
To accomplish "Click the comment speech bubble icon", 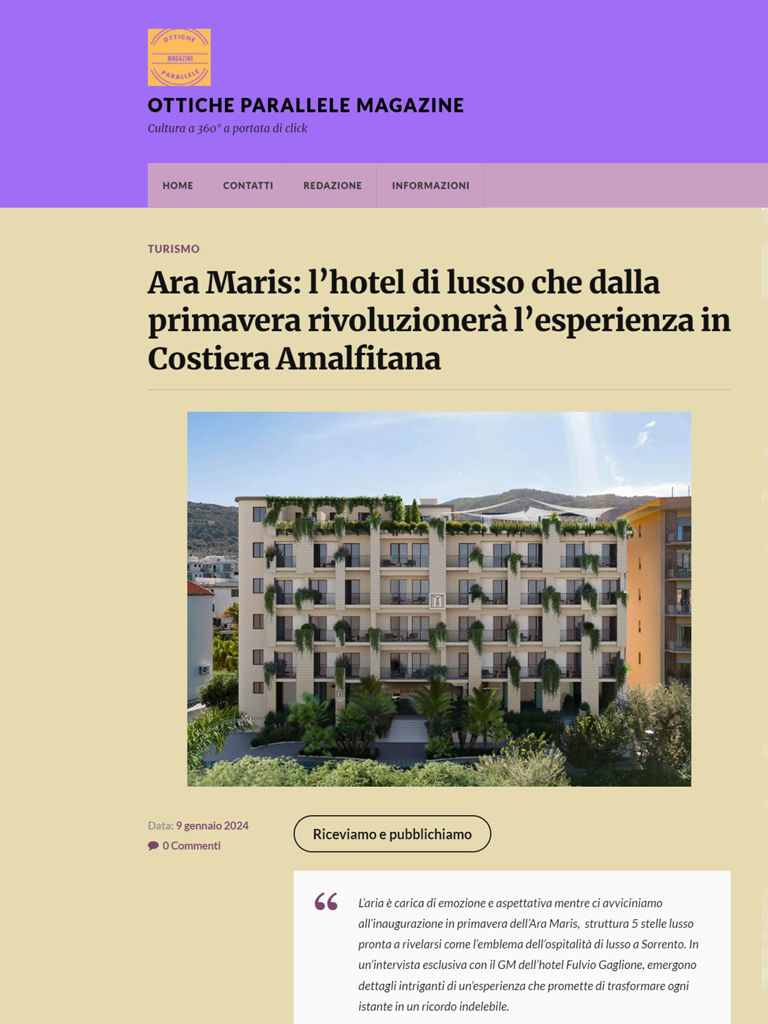I will 153,846.
